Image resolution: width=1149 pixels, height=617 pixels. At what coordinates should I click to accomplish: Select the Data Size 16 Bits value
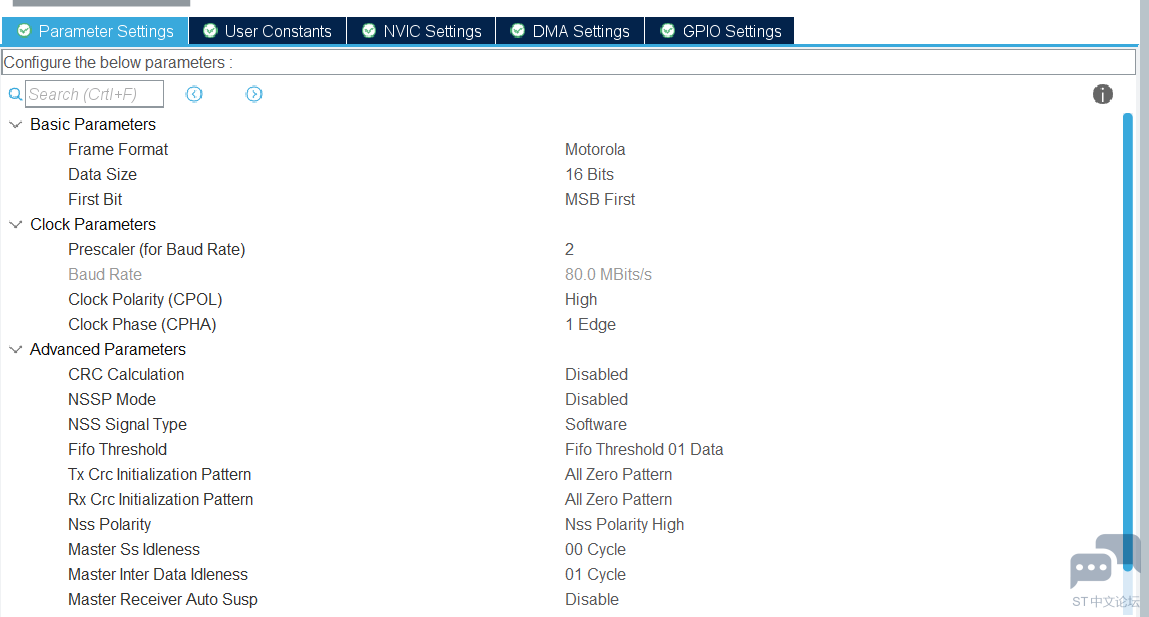(x=589, y=174)
